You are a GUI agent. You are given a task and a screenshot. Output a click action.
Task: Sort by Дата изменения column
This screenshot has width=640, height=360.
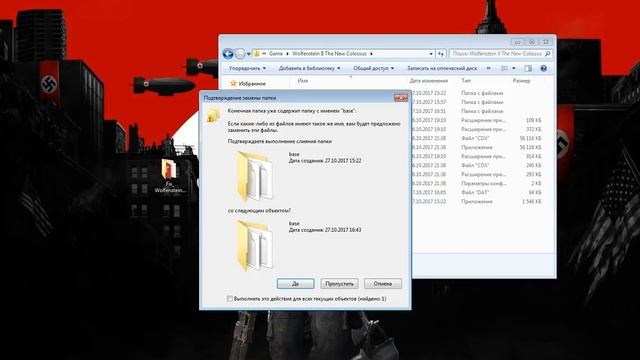[x=429, y=81]
